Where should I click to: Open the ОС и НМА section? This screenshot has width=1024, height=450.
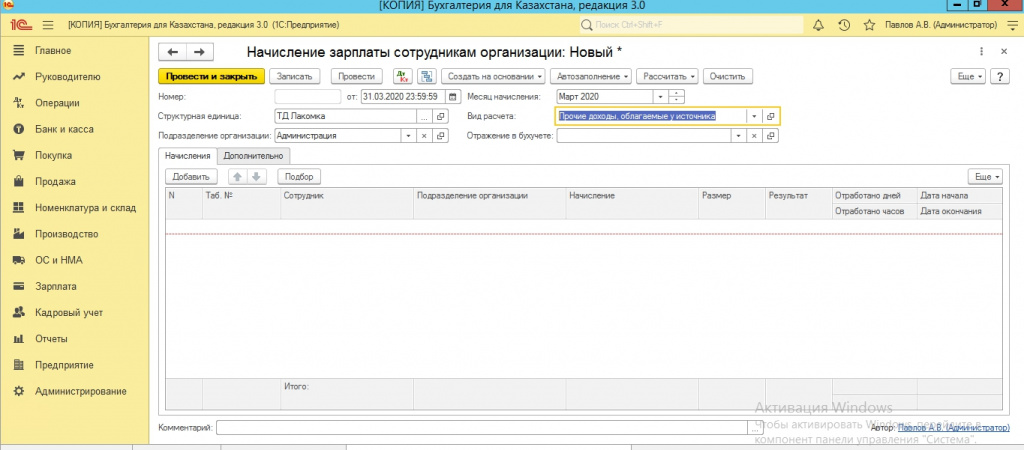coord(59,260)
